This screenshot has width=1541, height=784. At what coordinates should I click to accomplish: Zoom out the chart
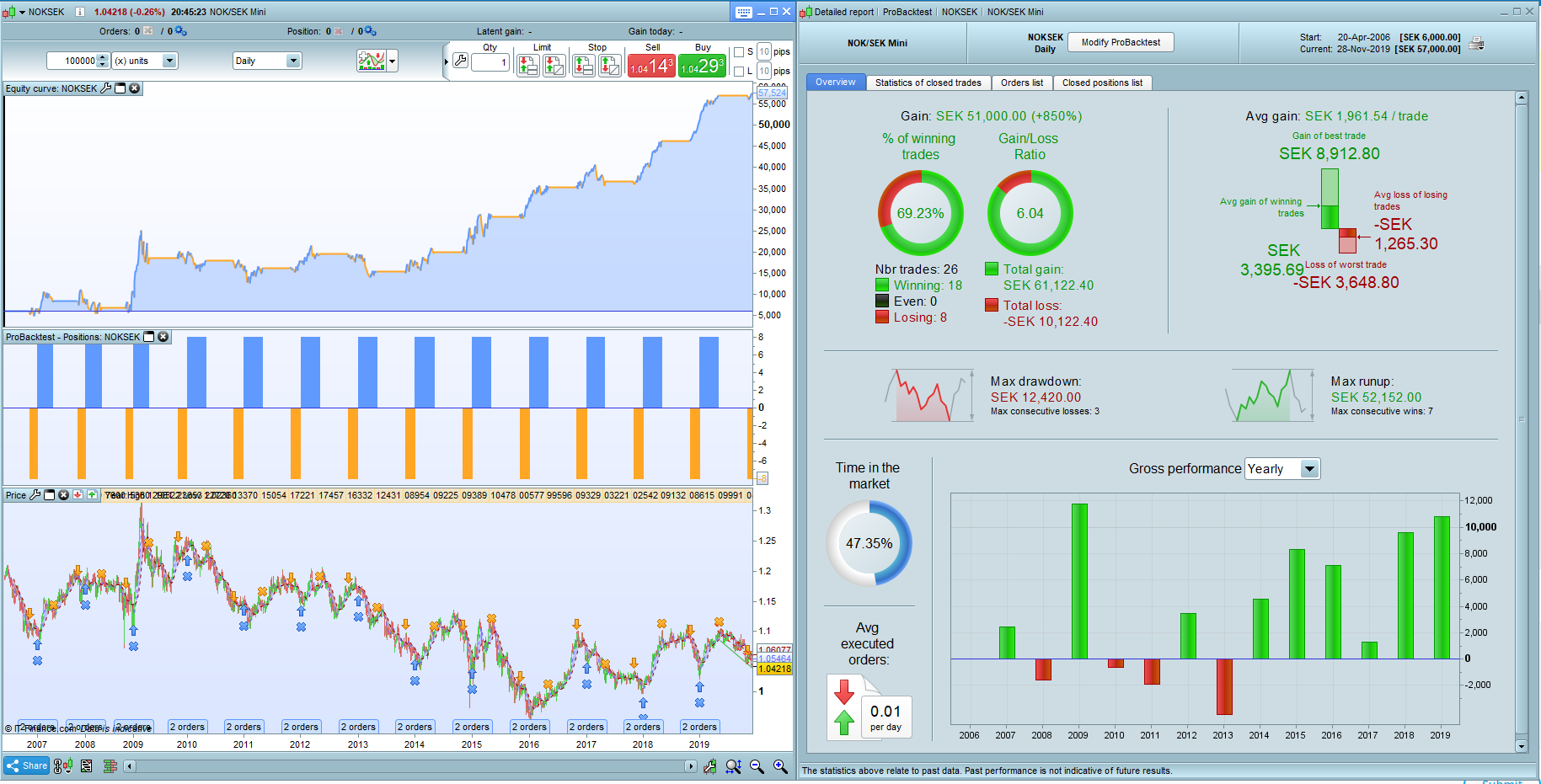point(757,766)
